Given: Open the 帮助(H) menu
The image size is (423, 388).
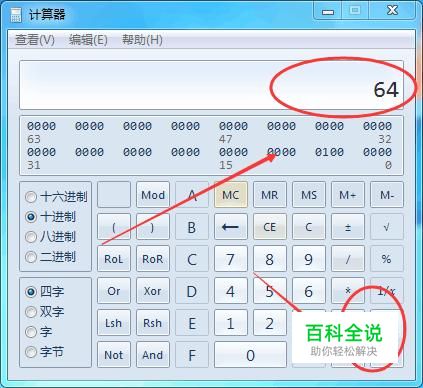Looking at the screenshot, I should [142, 40].
